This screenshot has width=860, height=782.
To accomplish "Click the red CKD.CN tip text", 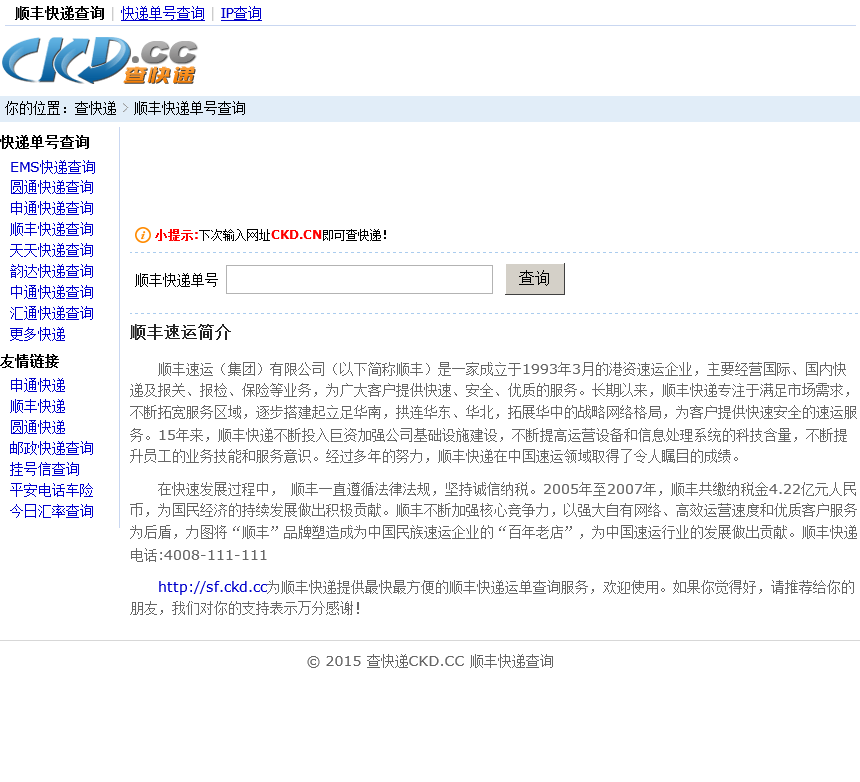I will coord(296,235).
